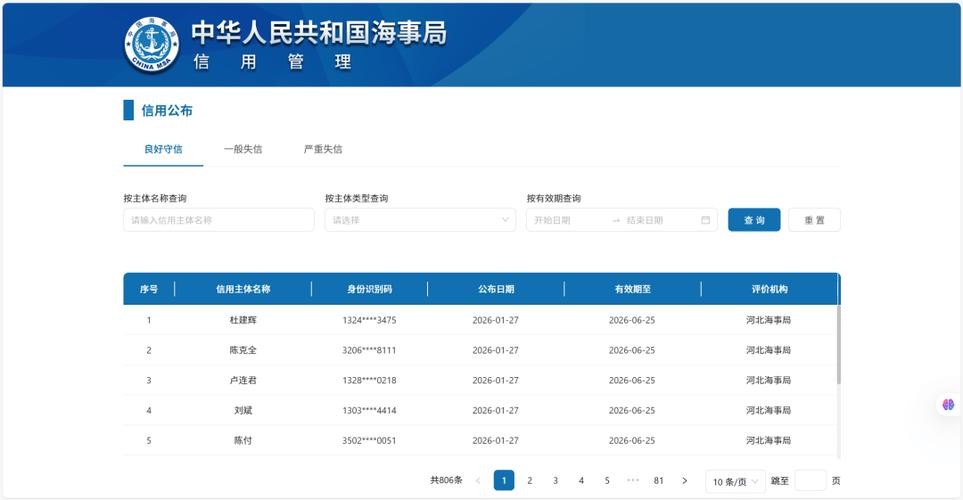The height and width of the screenshot is (500, 963).
Task: Go to page 81
Action: [x=658, y=481]
